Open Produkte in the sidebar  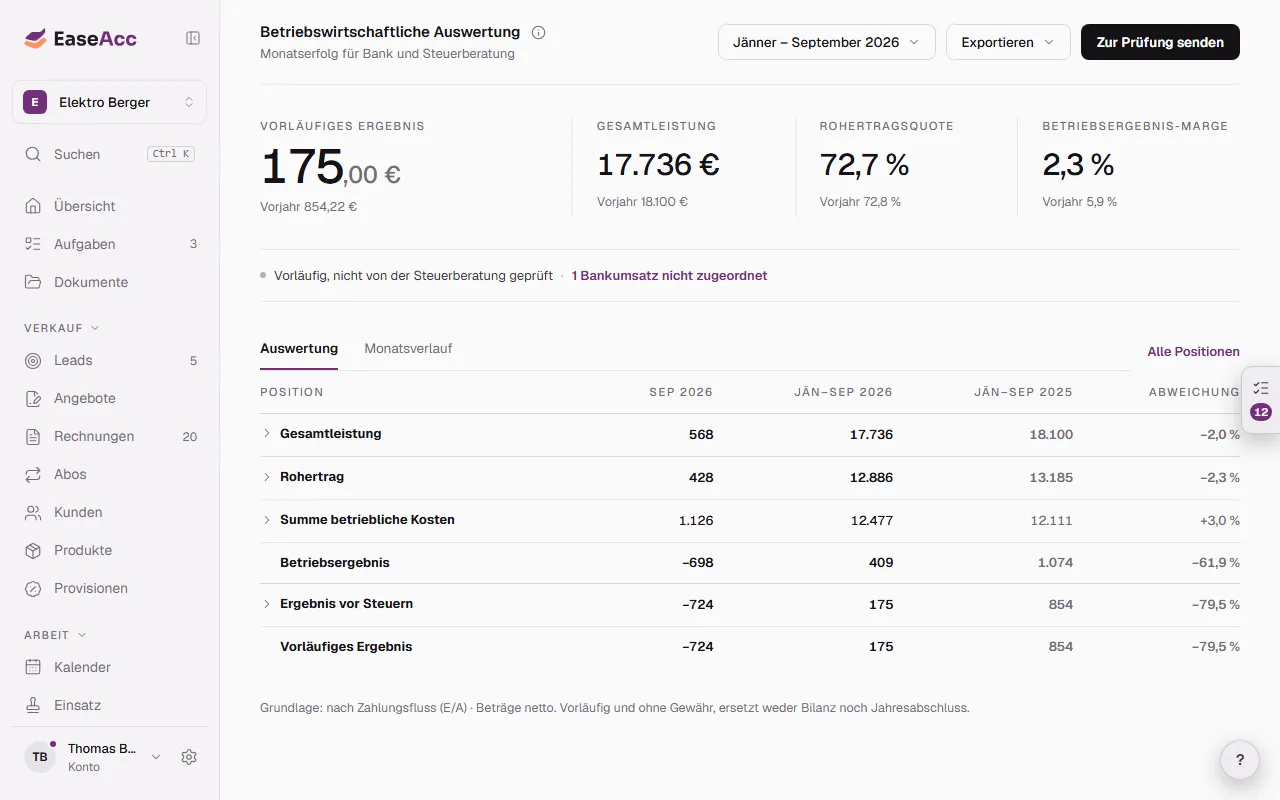tap(110, 550)
